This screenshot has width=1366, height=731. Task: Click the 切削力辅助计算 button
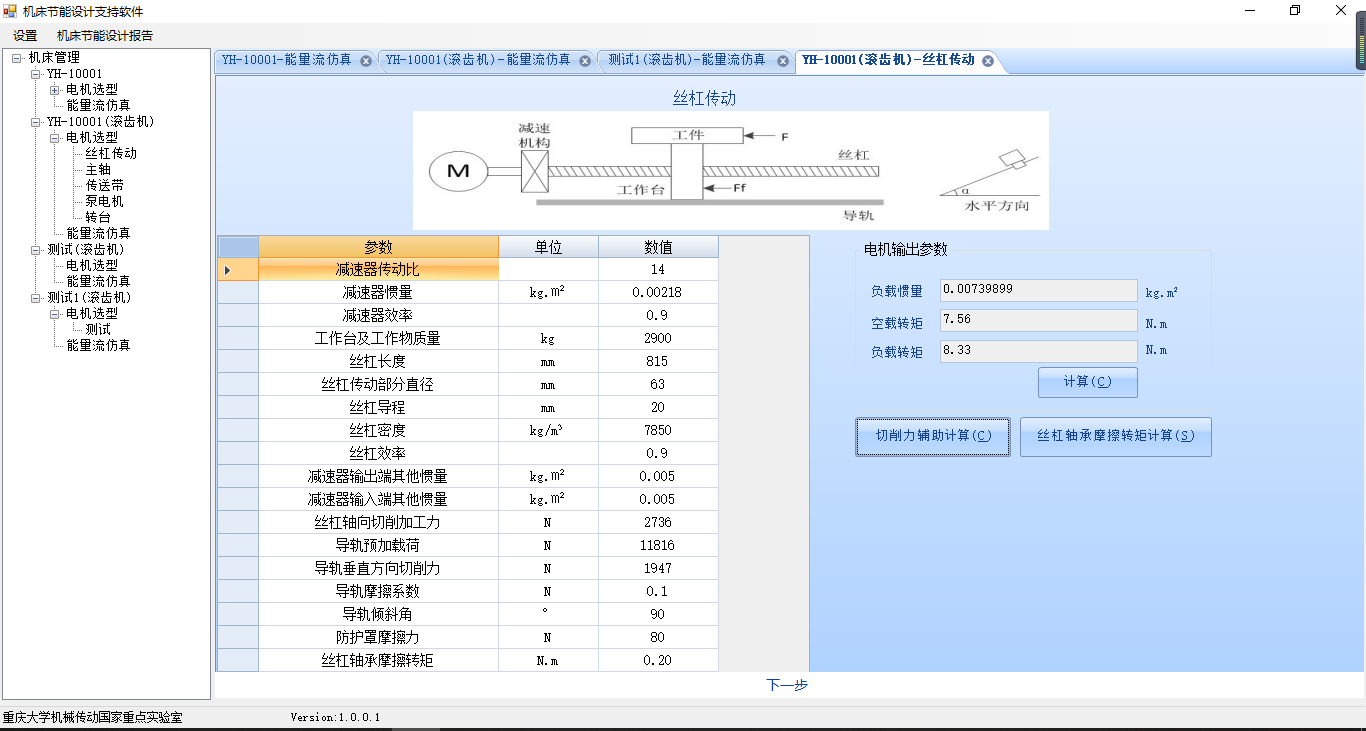[x=932, y=437]
